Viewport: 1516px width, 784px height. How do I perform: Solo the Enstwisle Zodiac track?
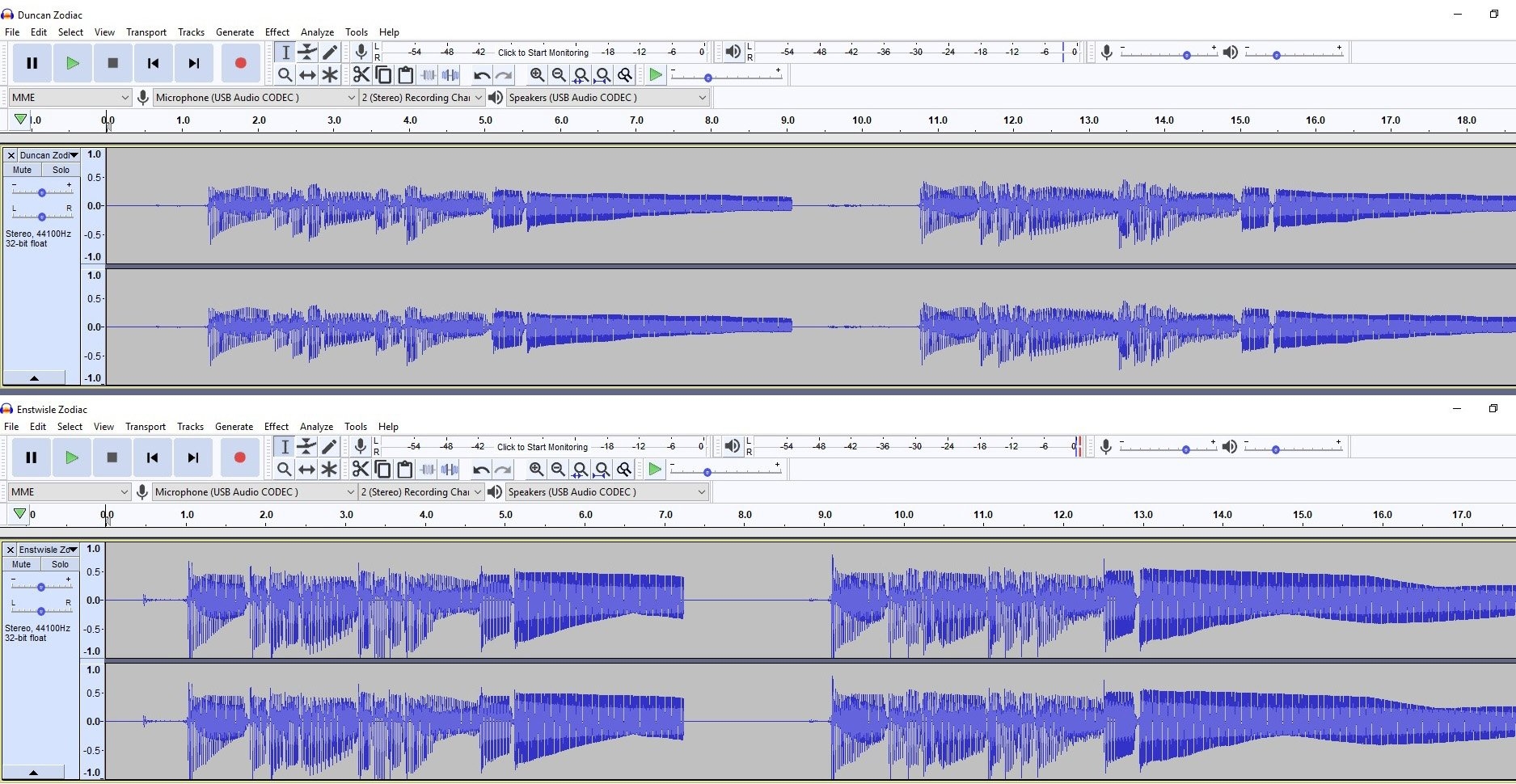click(x=61, y=564)
